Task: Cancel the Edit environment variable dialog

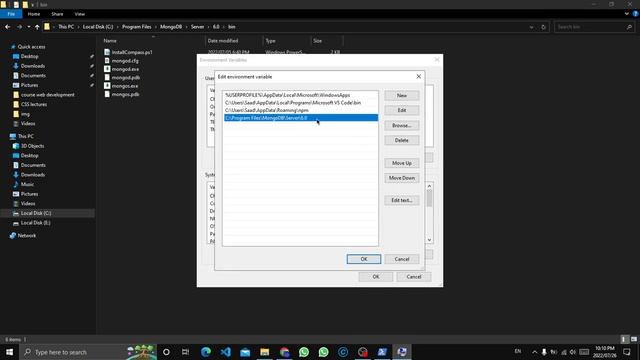Action: point(402,259)
